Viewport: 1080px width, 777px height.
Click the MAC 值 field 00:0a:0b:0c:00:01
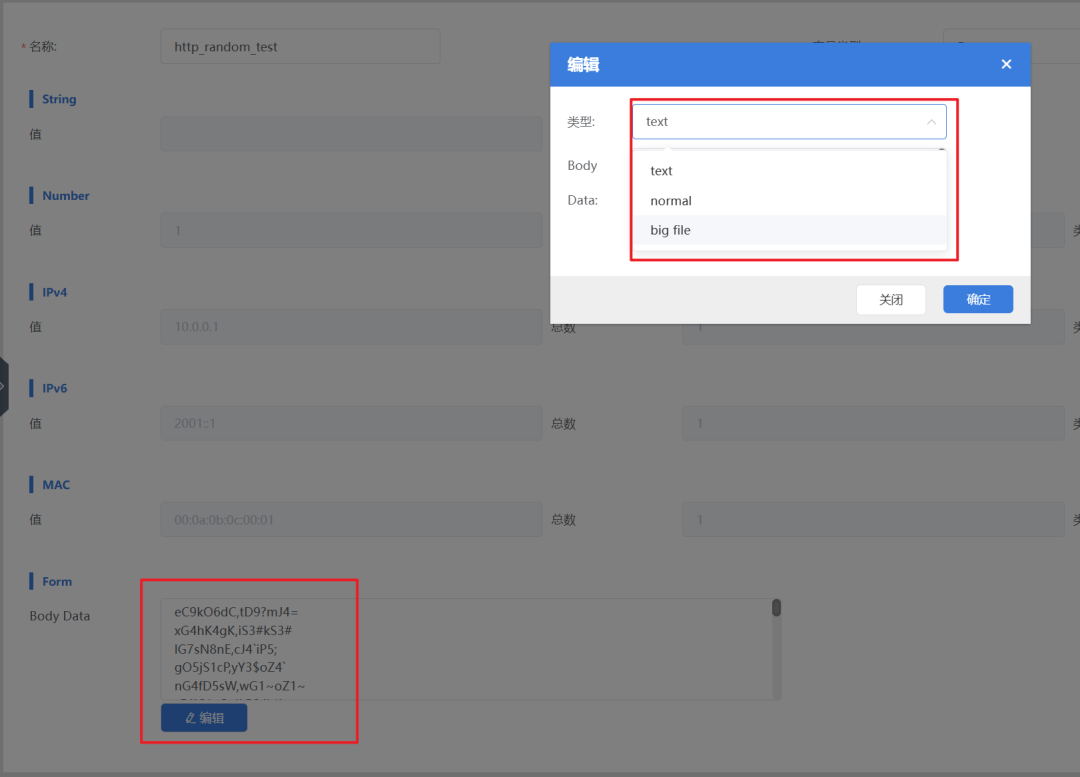click(351, 519)
